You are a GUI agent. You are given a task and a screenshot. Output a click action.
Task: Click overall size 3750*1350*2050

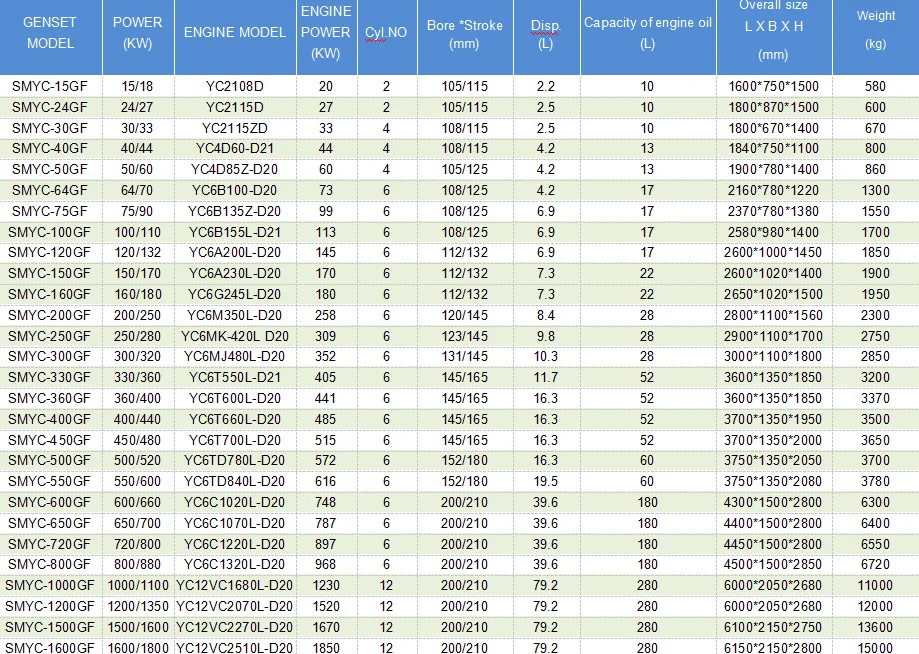point(773,461)
